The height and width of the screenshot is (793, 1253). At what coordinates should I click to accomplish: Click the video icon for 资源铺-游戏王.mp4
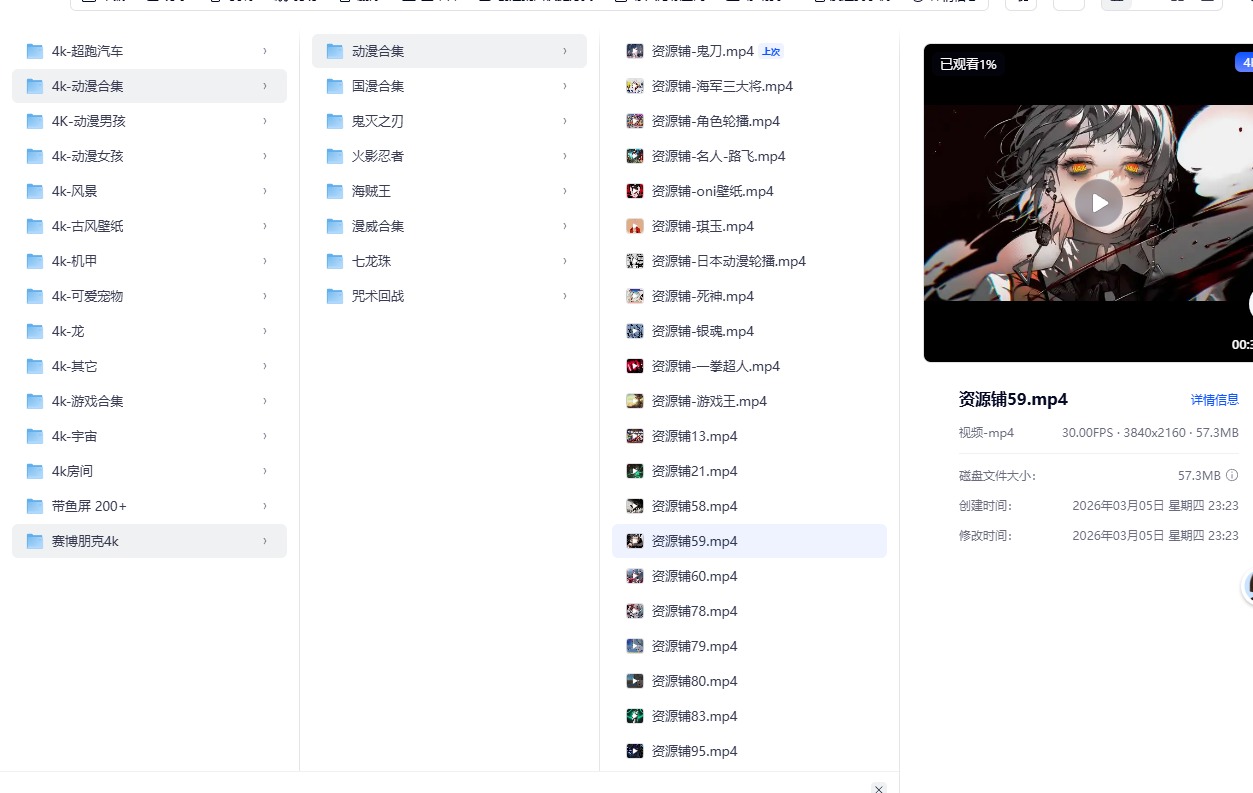pos(635,401)
